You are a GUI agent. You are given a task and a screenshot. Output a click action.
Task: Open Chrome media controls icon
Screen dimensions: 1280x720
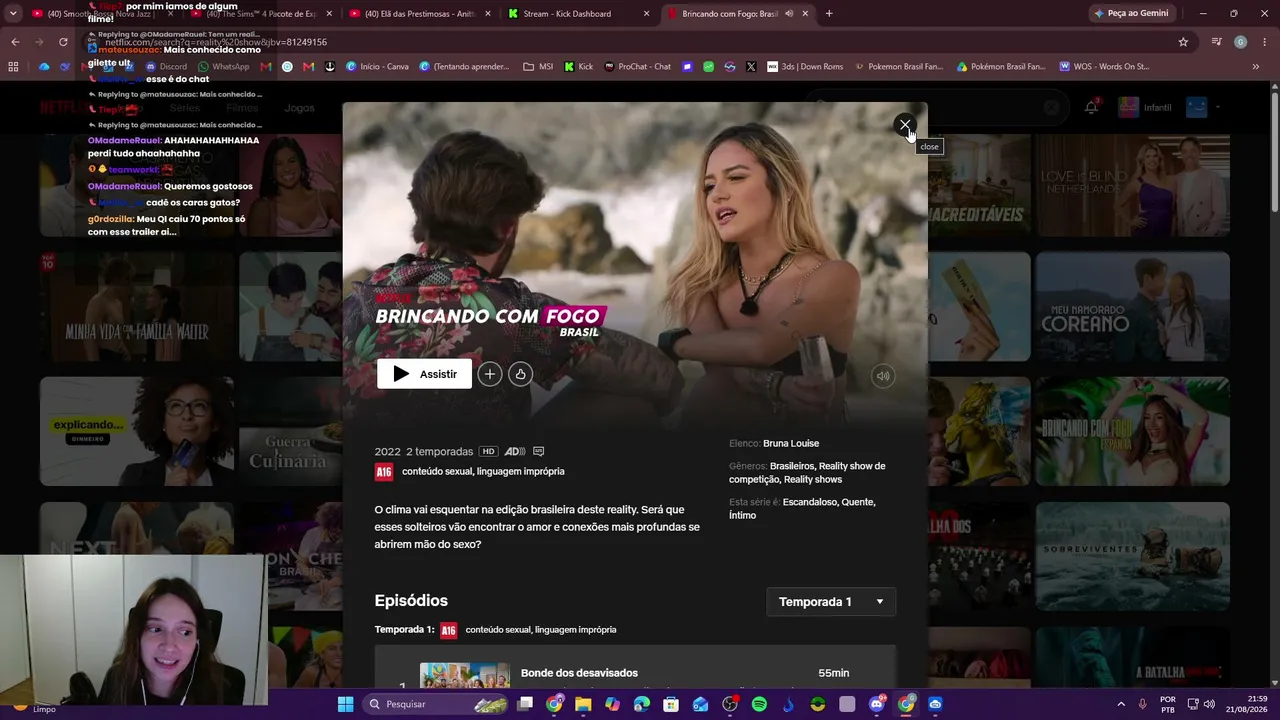(1217, 42)
